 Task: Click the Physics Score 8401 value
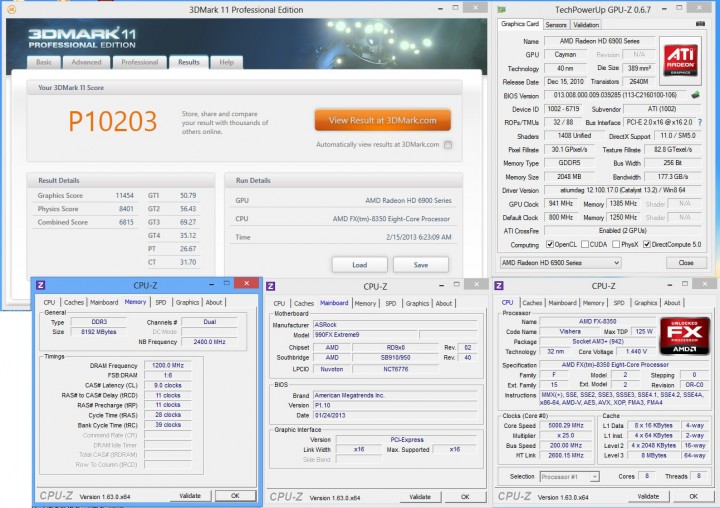tap(126, 209)
